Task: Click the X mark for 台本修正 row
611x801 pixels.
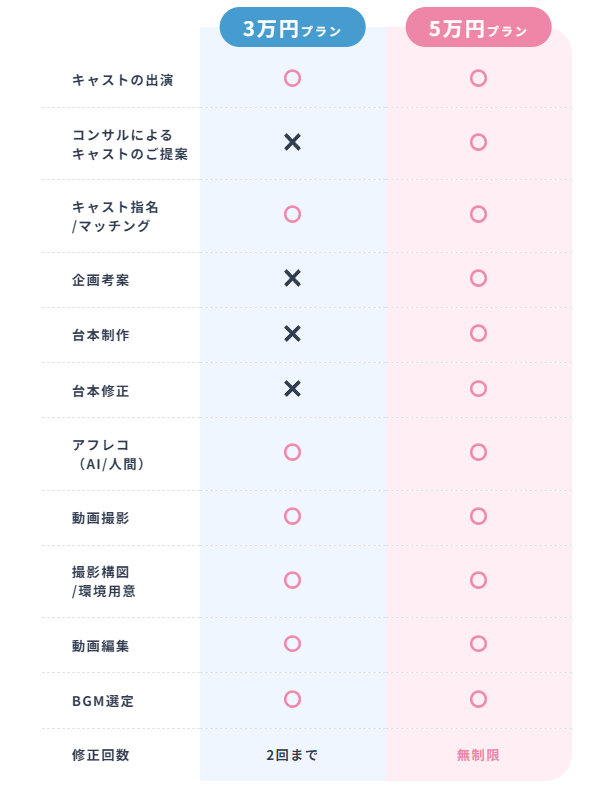Action: (292, 388)
